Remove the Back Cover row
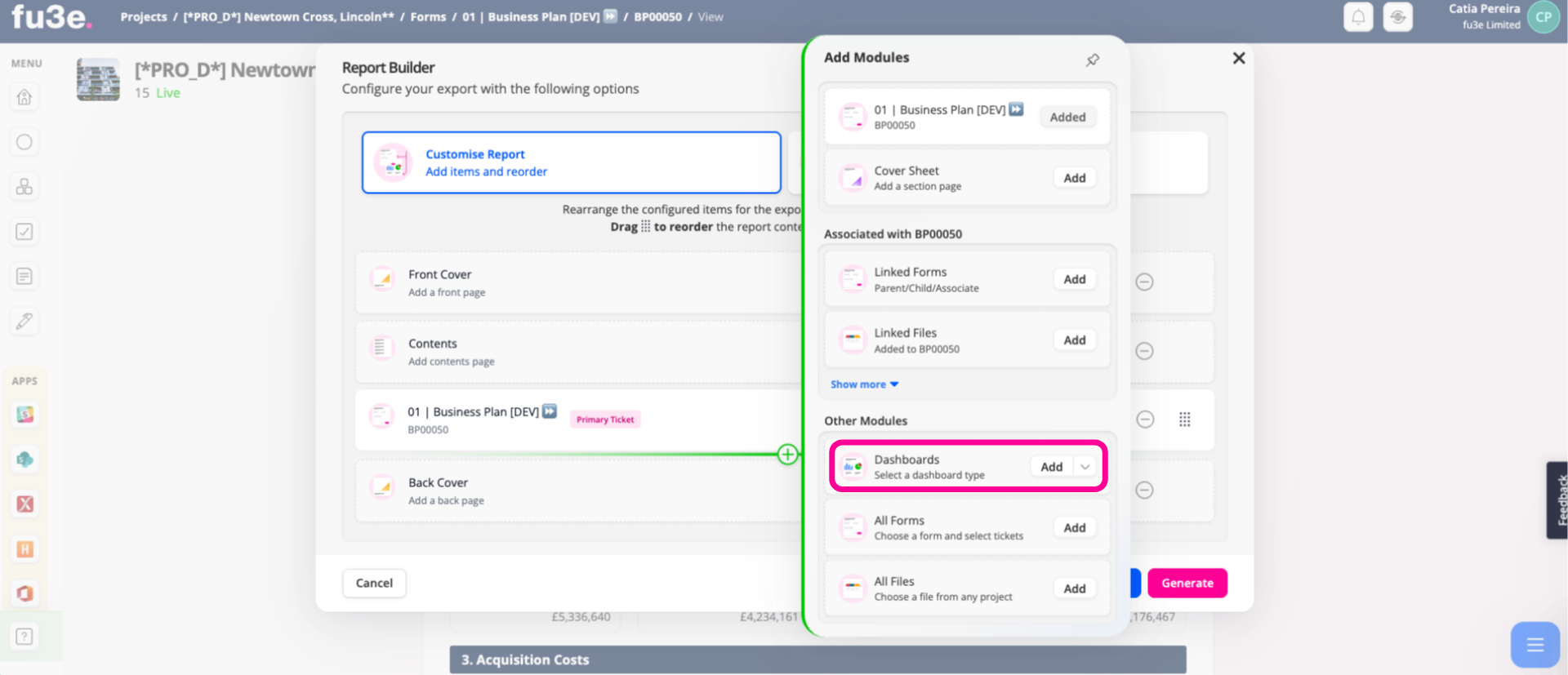 tap(1145, 490)
